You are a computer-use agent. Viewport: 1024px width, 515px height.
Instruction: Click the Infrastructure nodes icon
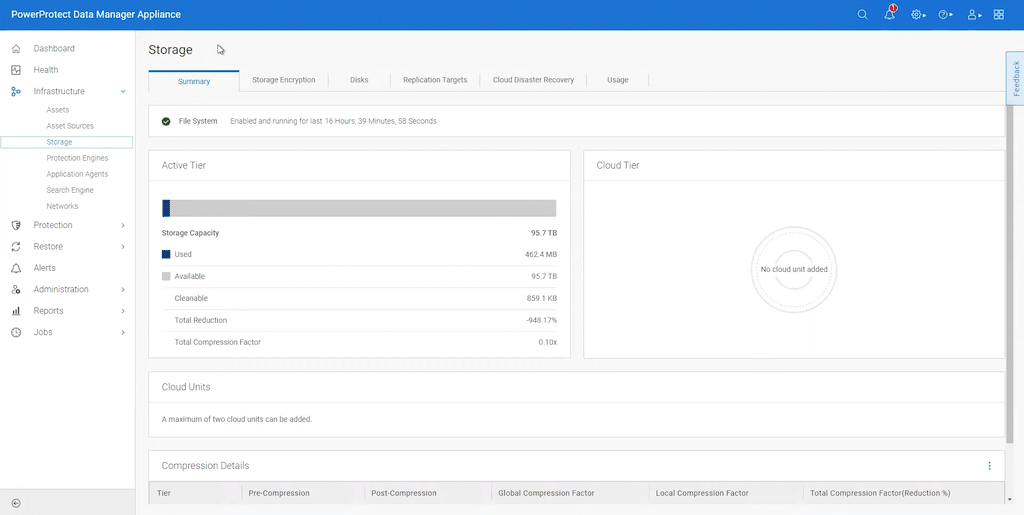pyautogui.click(x=16, y=91)
